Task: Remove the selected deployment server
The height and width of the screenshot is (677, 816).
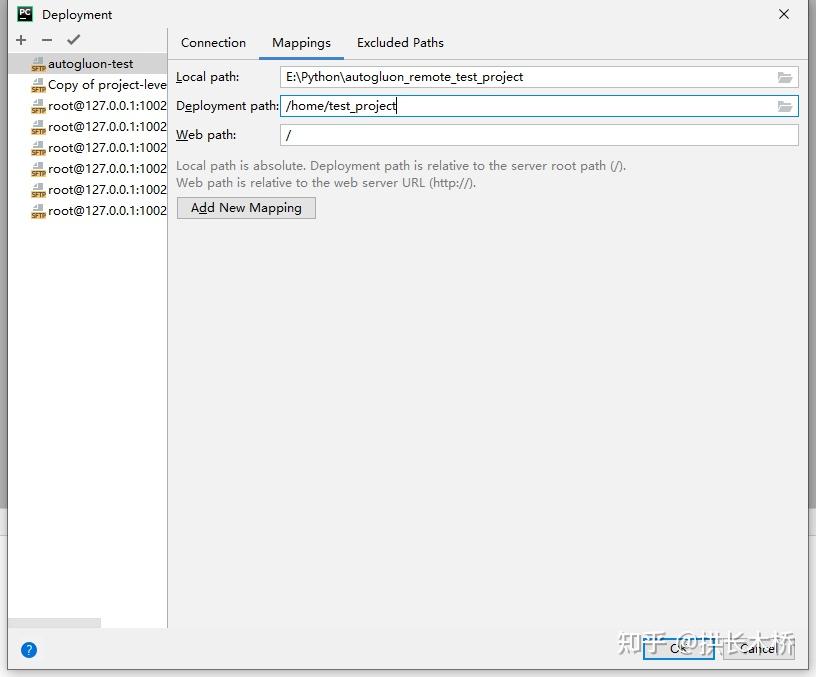Action: point(46,40)
